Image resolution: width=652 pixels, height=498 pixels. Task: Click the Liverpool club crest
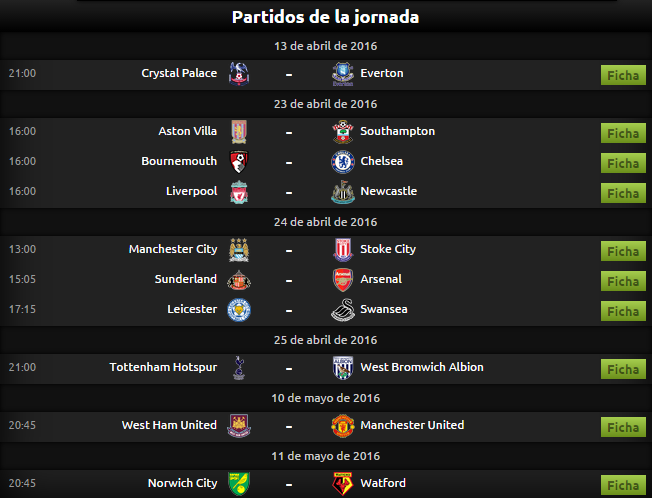pos(239,192)
